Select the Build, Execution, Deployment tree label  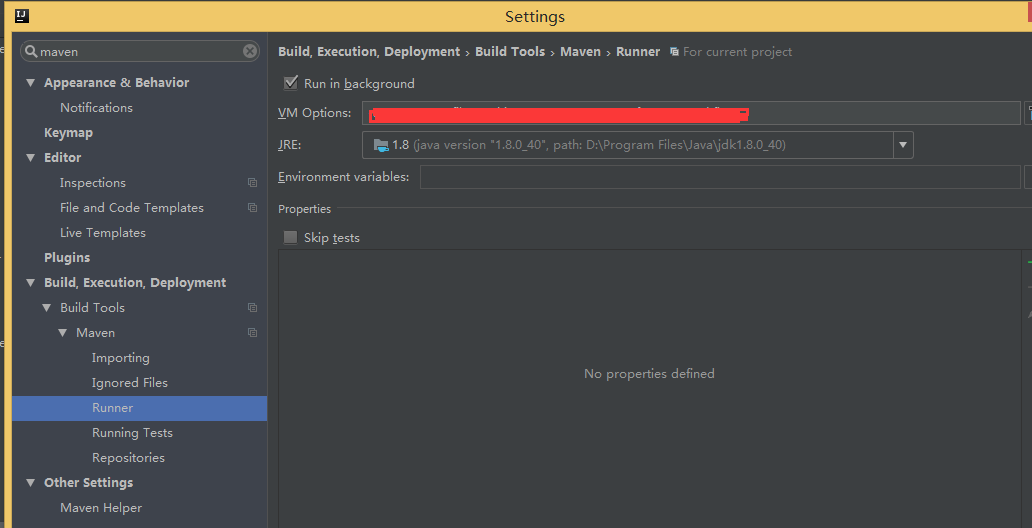[x=135, y=282]
